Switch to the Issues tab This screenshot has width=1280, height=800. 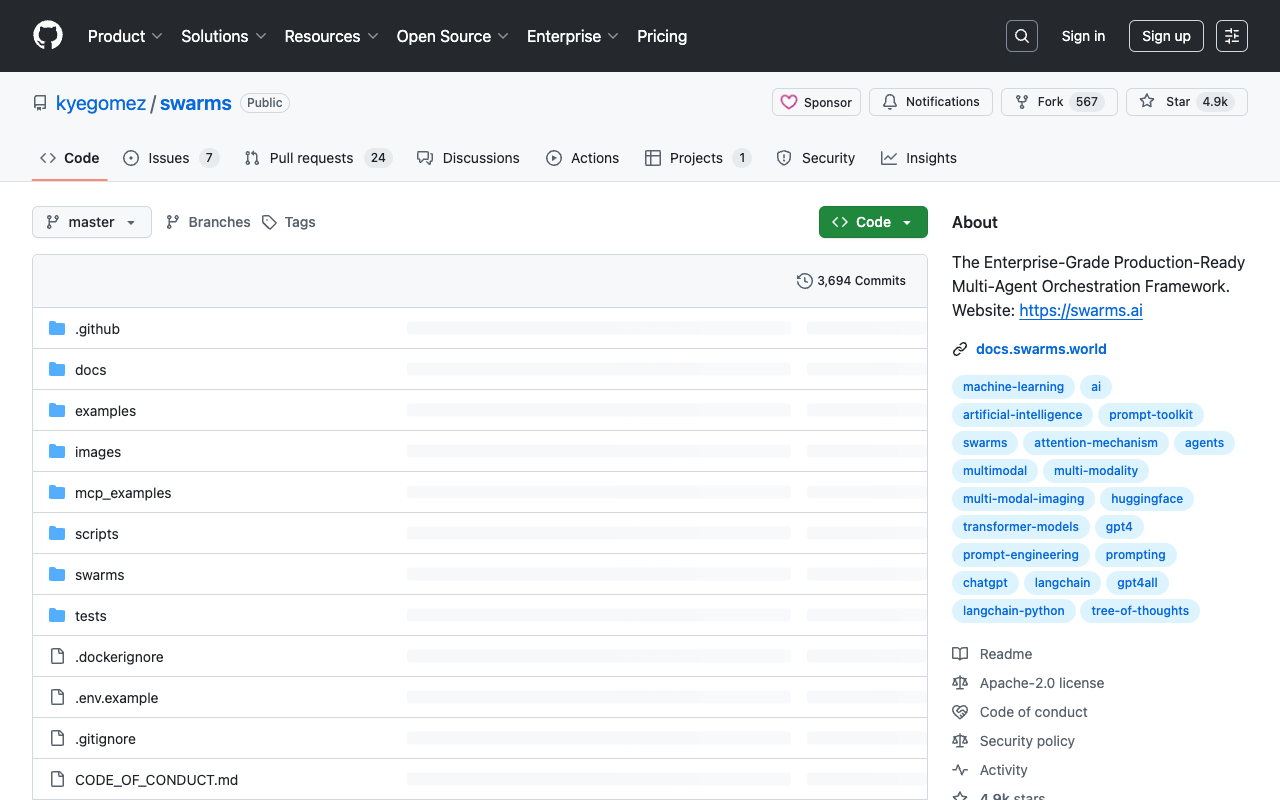(x=170, y=158)
